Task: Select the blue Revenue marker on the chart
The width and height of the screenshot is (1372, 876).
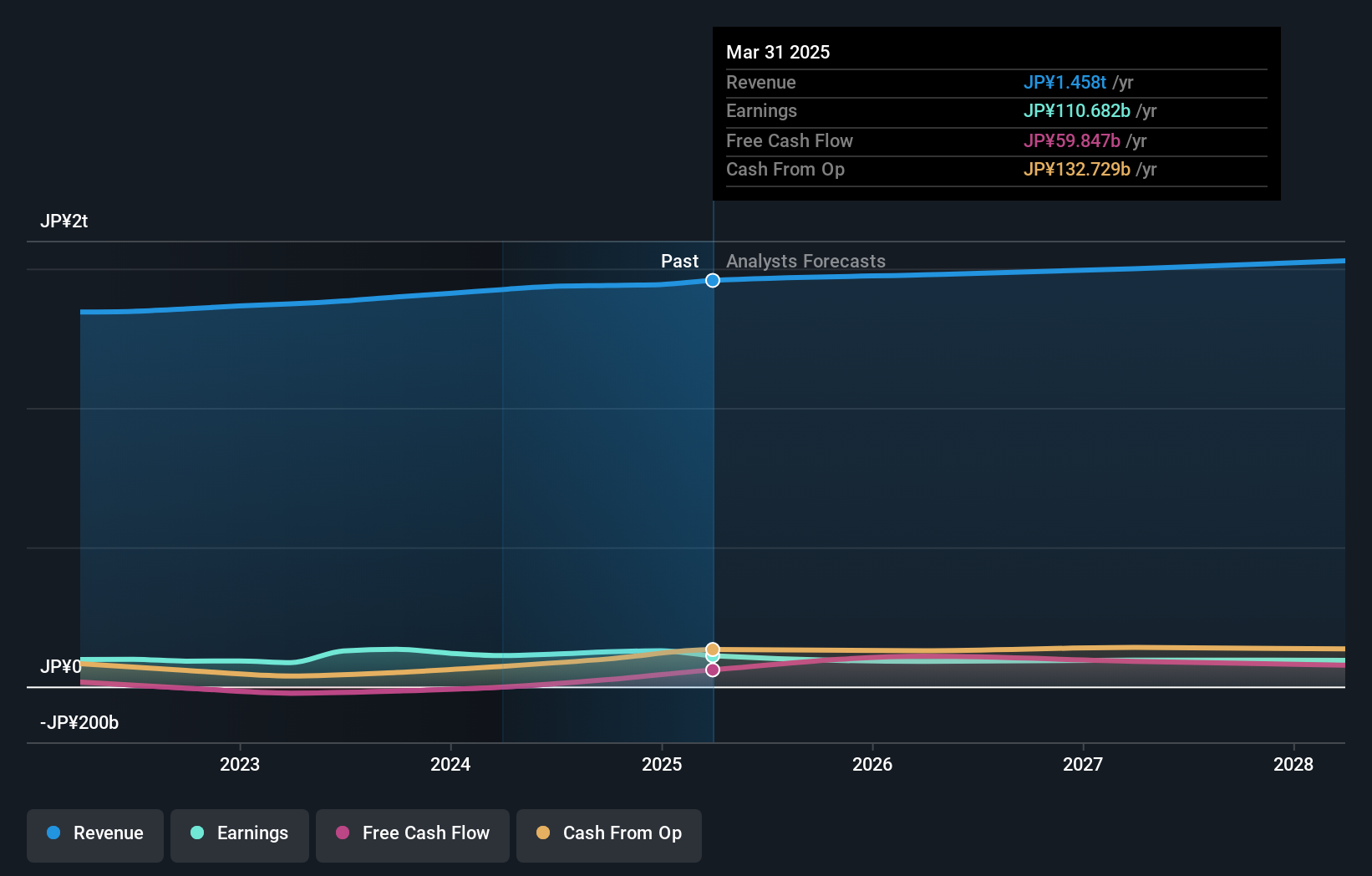Action: (x=712, y=281)
